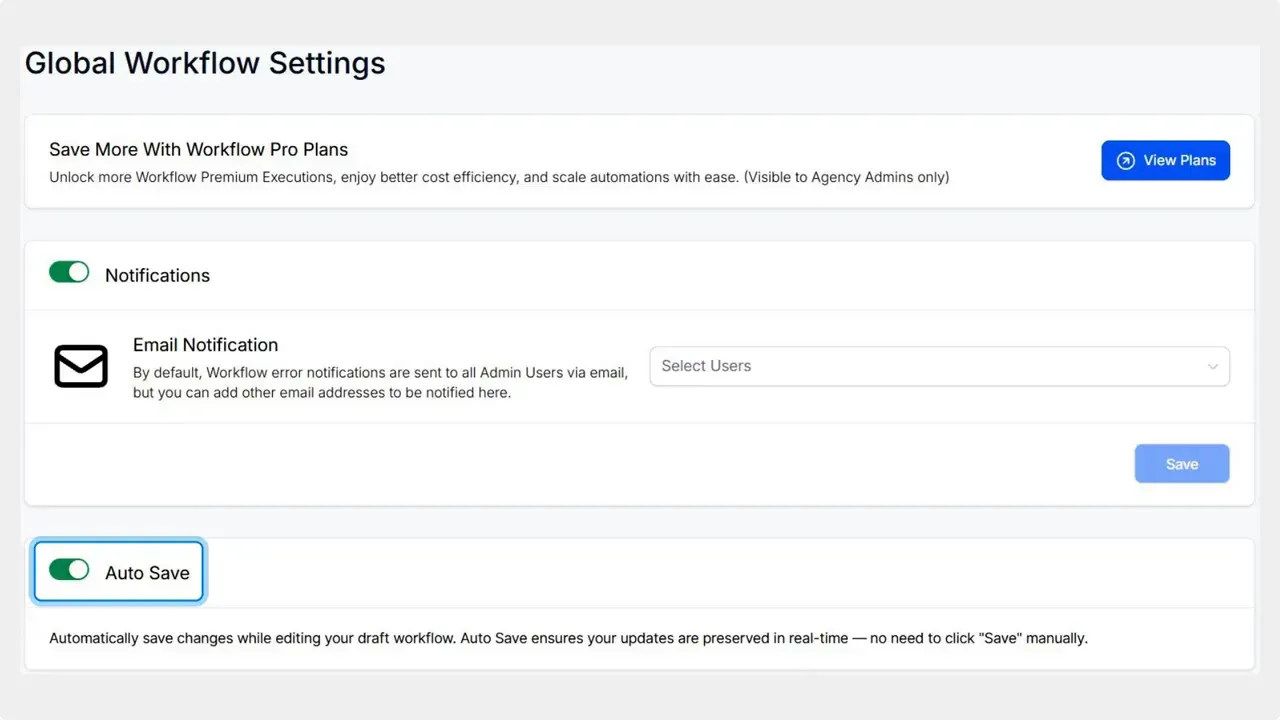Click the circular arrow icon inside View Plans
1280x720 pixels.
click(x=1126, y=160)
